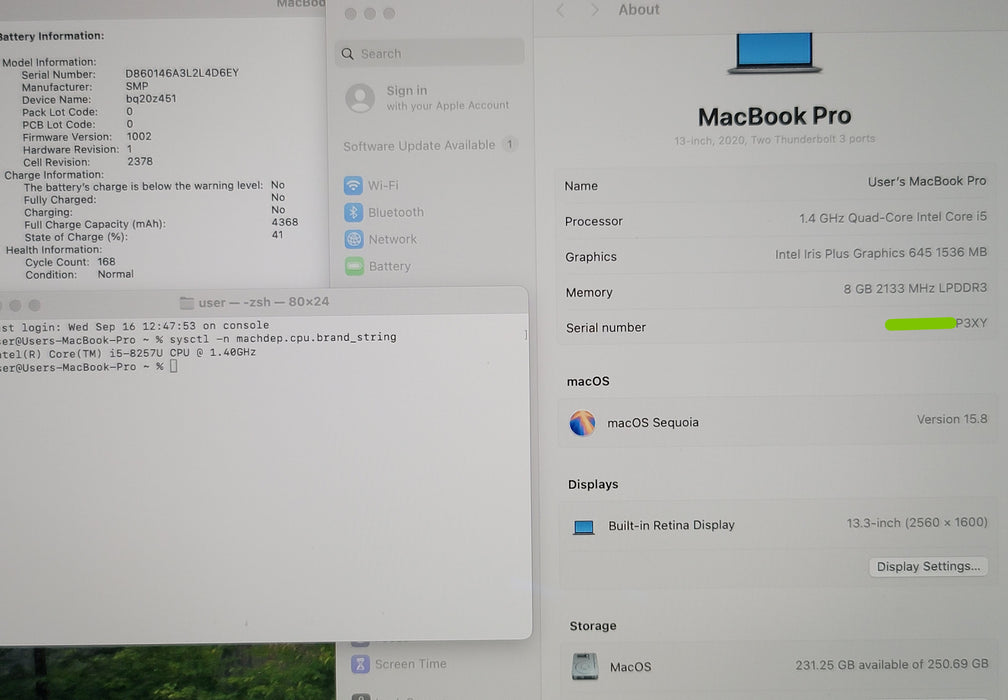Click the Terminal title user — -zsh — 80×24

click(264, 302)
